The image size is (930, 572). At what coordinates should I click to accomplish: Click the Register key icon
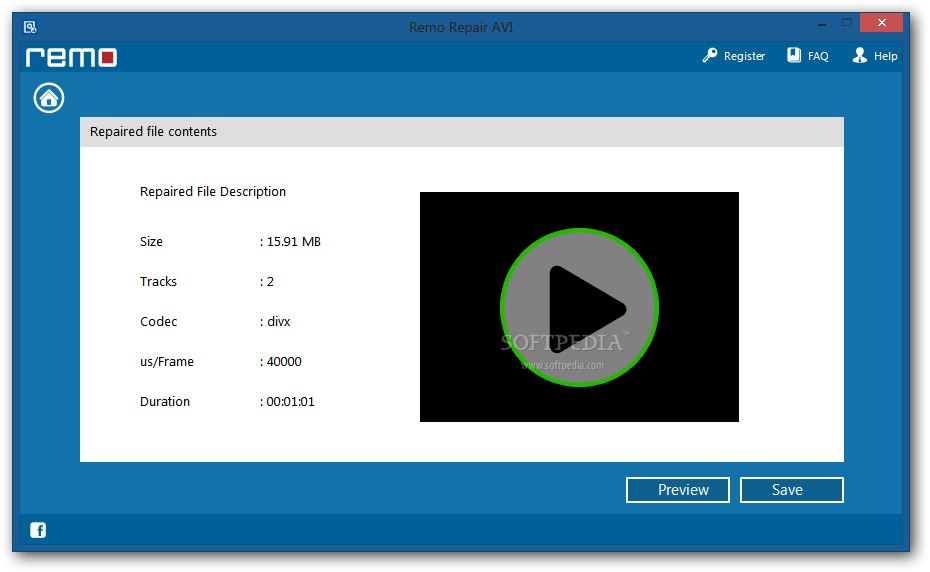coord(709,56)
